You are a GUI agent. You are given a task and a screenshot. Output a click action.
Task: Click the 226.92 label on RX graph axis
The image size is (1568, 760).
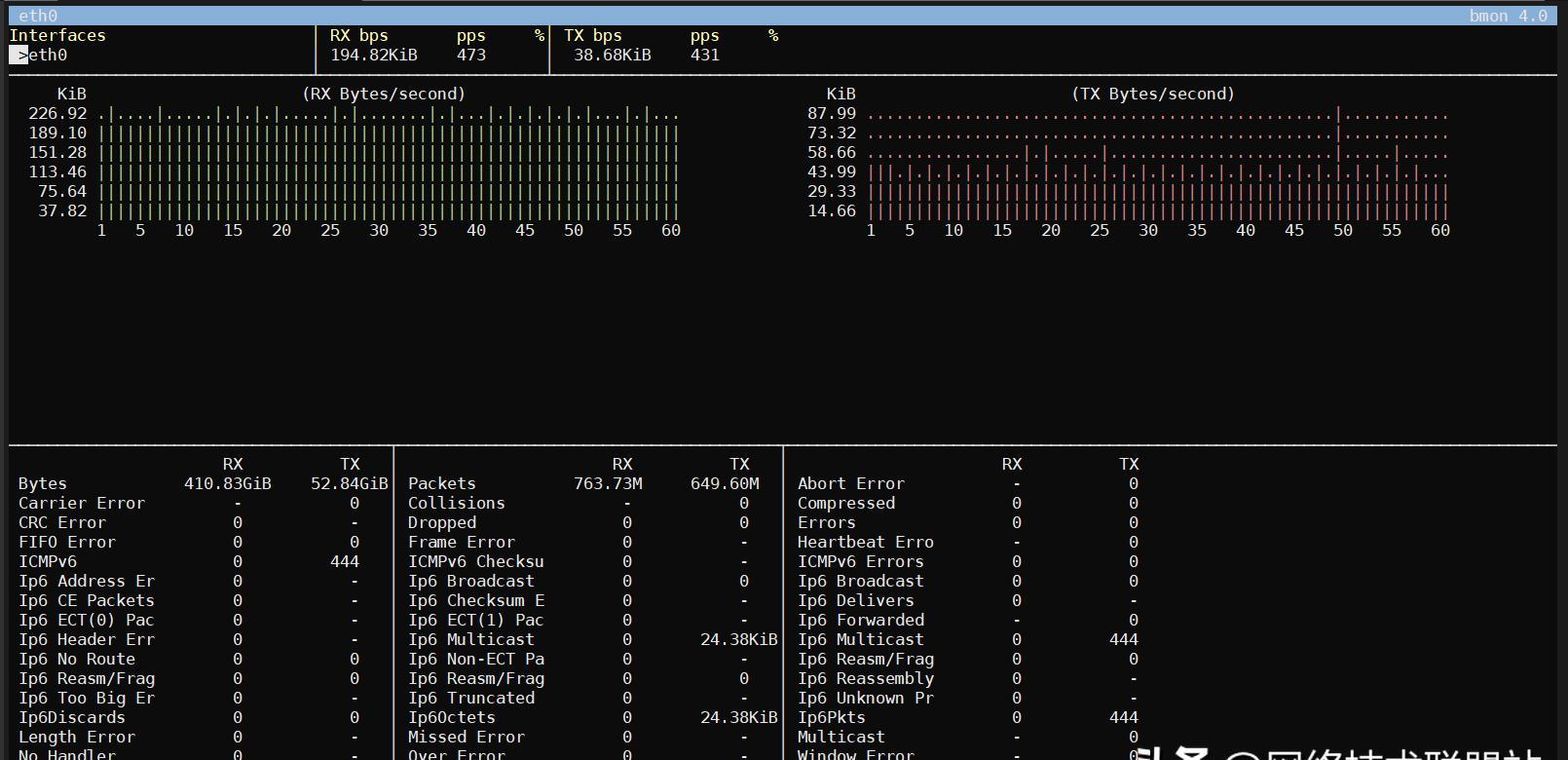(x=57, y=114)
